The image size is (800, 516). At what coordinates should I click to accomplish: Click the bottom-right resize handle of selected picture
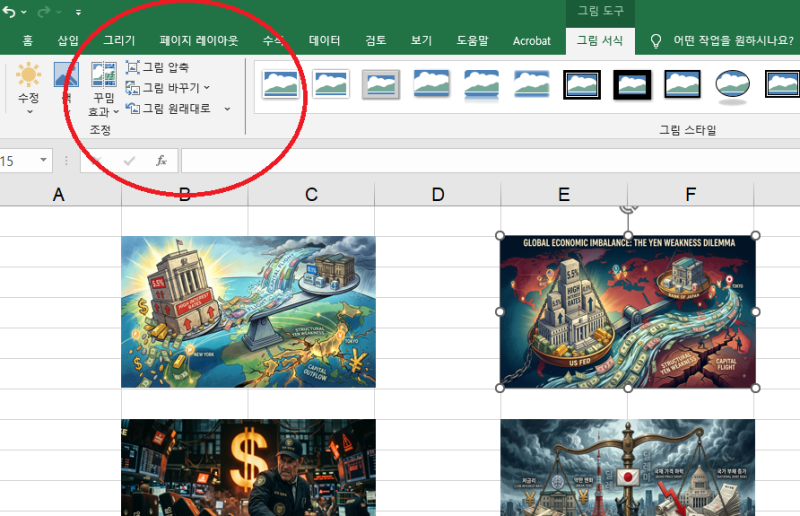tap(756, 388)
